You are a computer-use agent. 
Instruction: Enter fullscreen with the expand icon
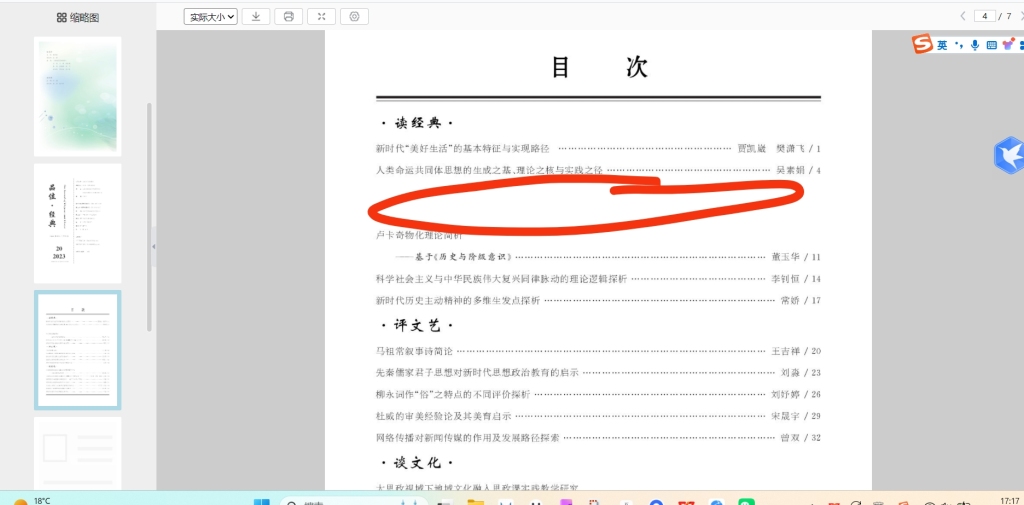321,16
